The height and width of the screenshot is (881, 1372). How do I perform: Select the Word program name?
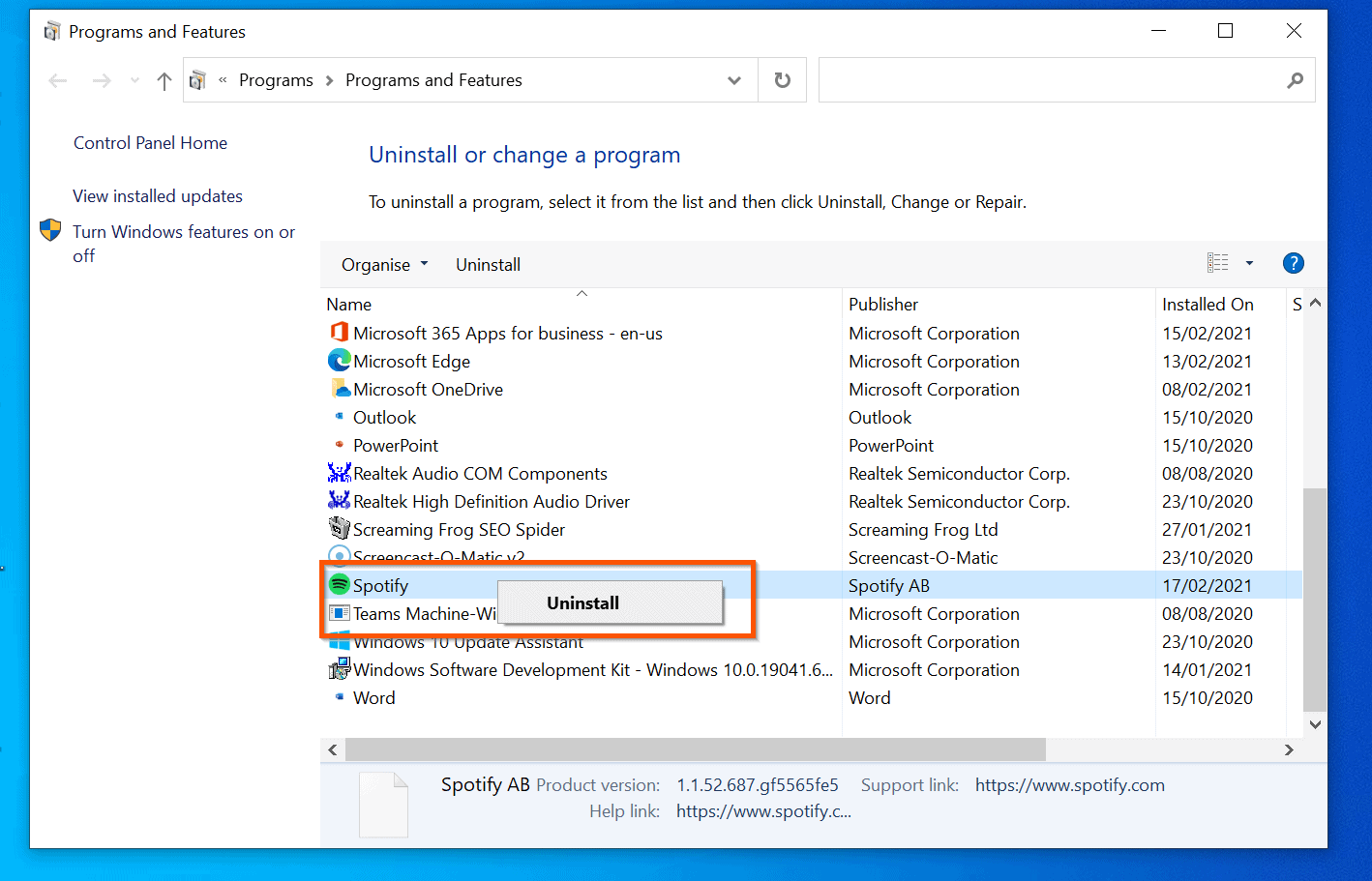coord(373,697)
